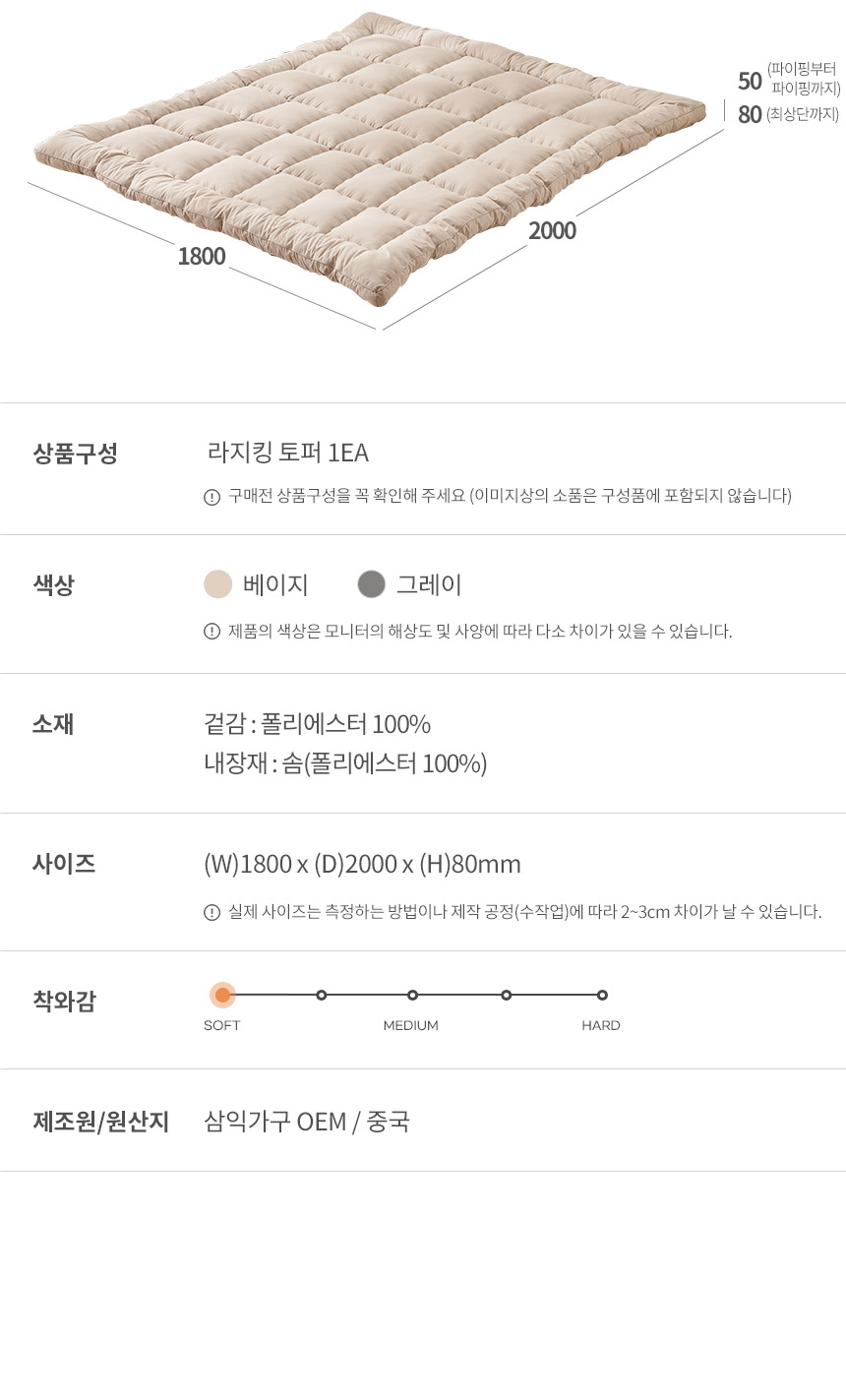Click the 라지킹 토퍼 1EA text
The image size is (846, 1400).
pos(287,453)
